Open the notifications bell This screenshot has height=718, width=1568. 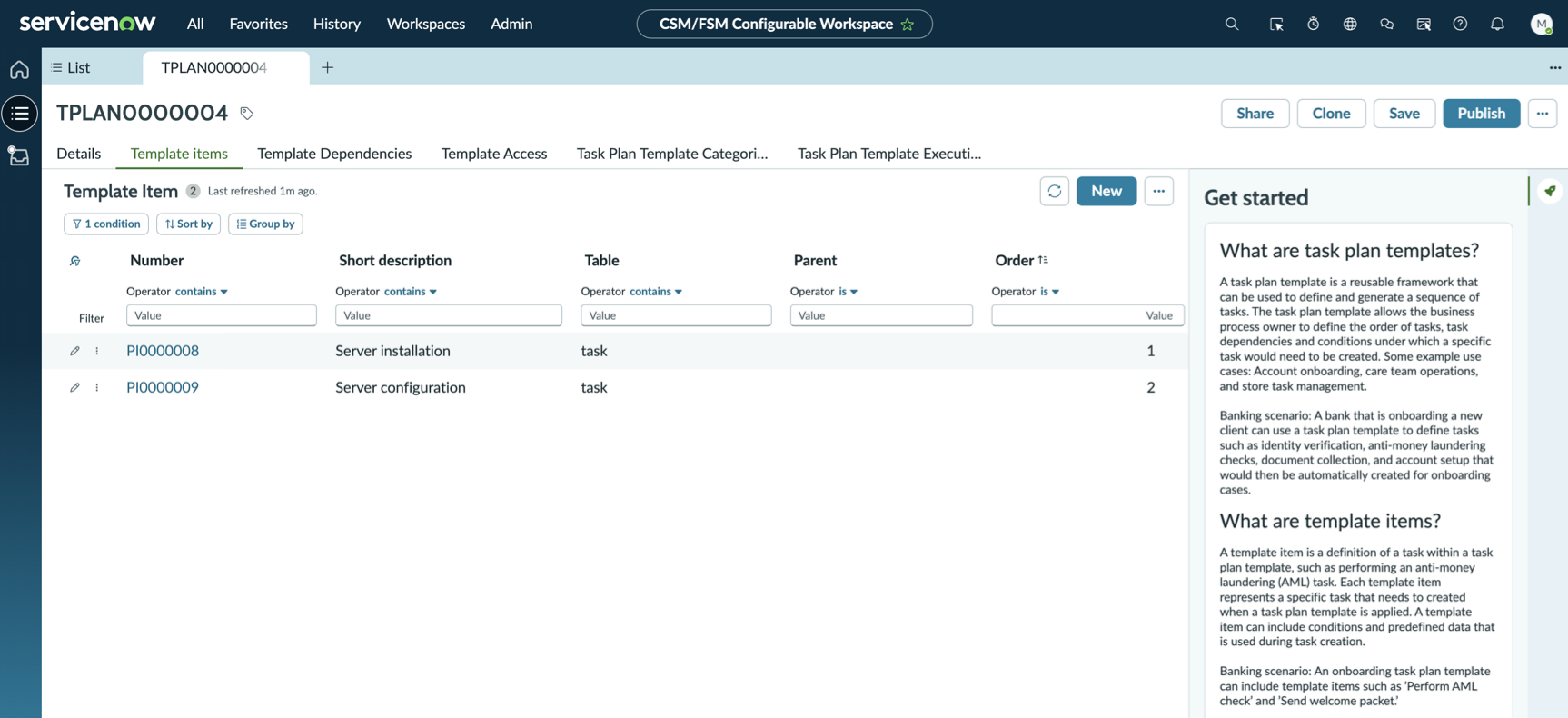1497,25
